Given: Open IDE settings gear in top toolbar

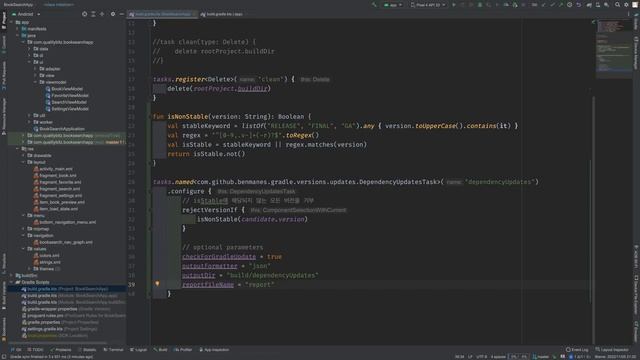Looking at the screenshot, I should tap(626, 5).
